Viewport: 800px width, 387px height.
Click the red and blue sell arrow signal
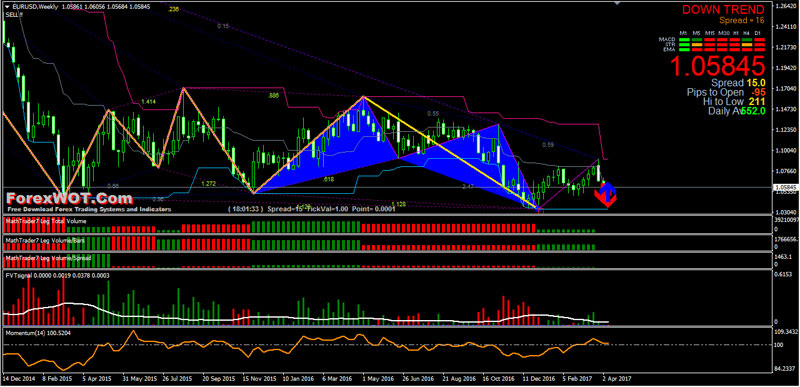607,194
